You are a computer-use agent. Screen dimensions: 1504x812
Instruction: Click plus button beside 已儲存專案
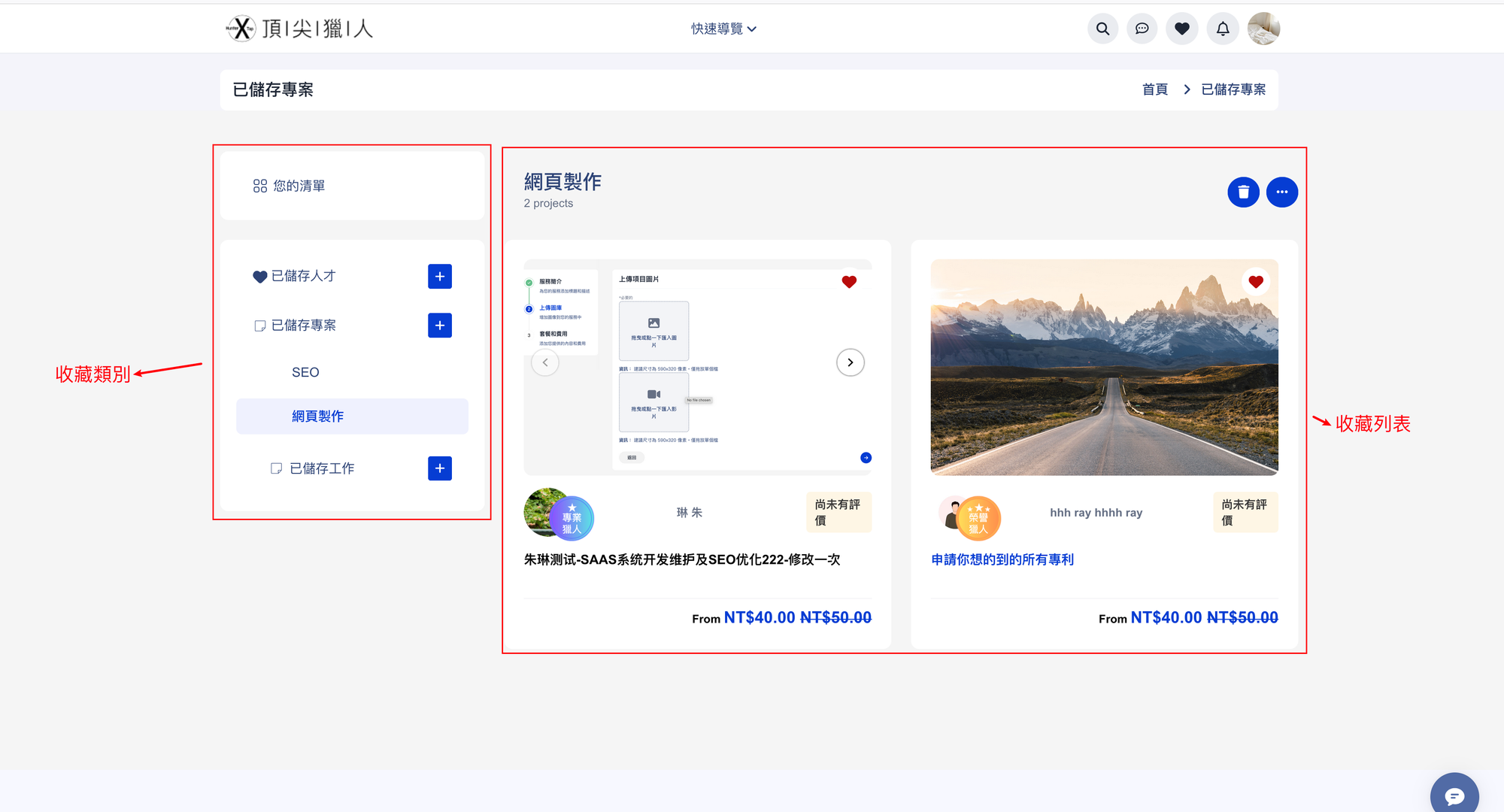coord(439,326)
